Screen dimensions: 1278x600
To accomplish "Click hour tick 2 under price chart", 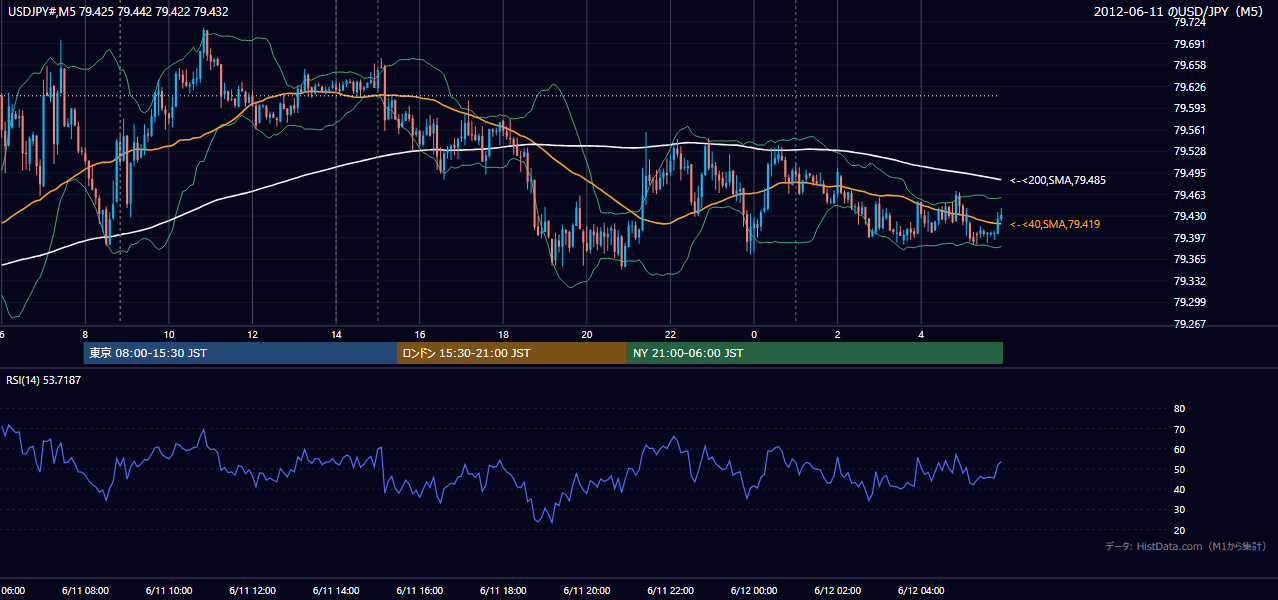I will tap(838, 335).
